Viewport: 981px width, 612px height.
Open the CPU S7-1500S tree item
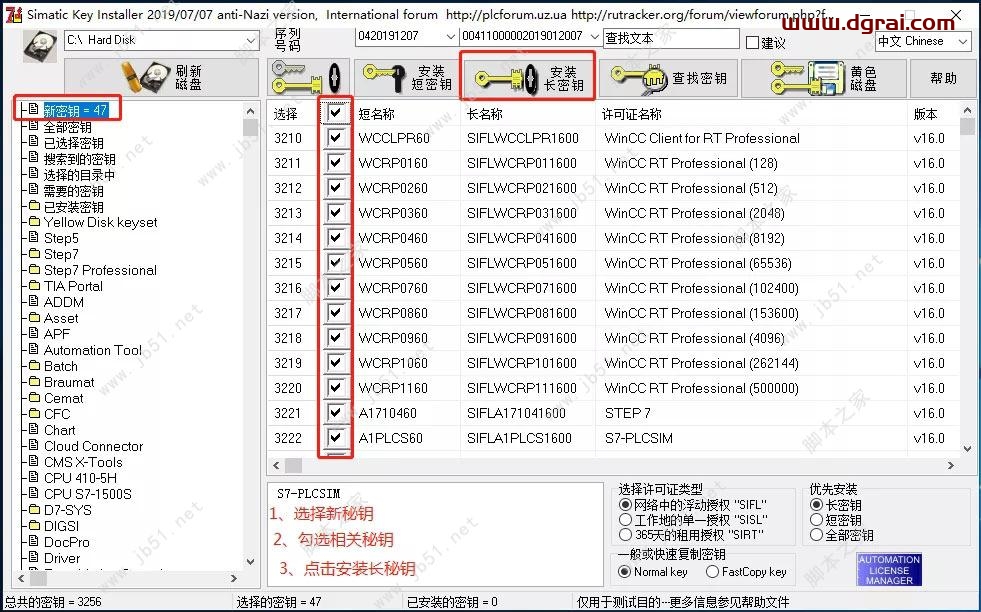pos(88,494)
